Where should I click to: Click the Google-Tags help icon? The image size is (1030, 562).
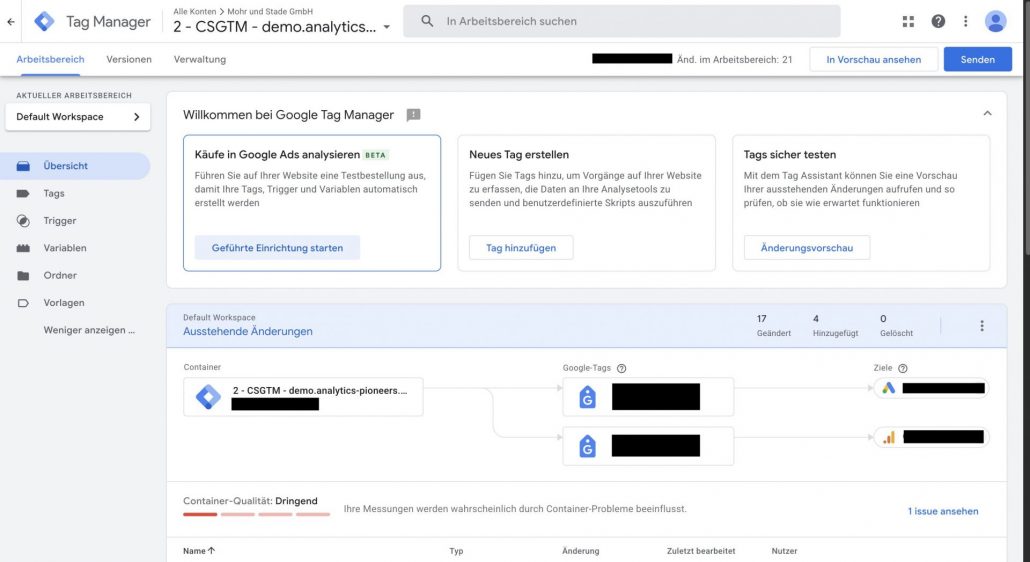(x=621, y=368)
